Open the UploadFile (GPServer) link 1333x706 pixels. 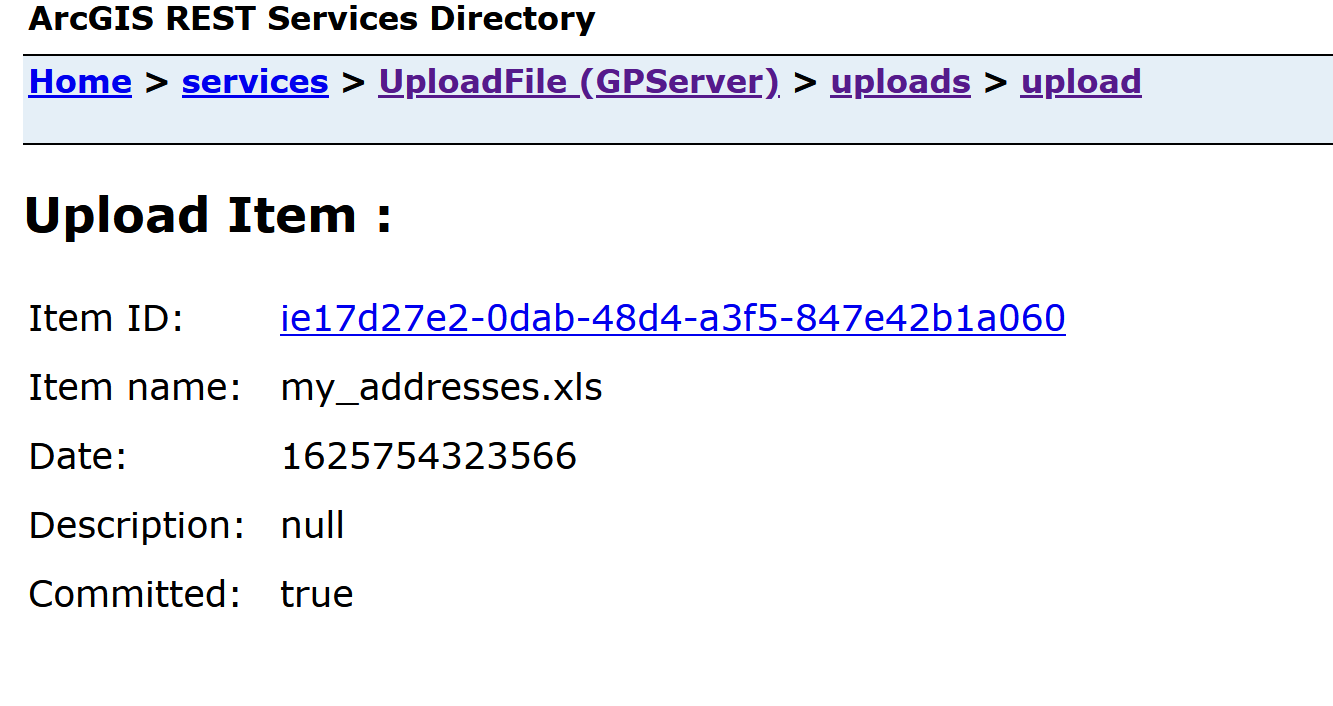point(578,82)
